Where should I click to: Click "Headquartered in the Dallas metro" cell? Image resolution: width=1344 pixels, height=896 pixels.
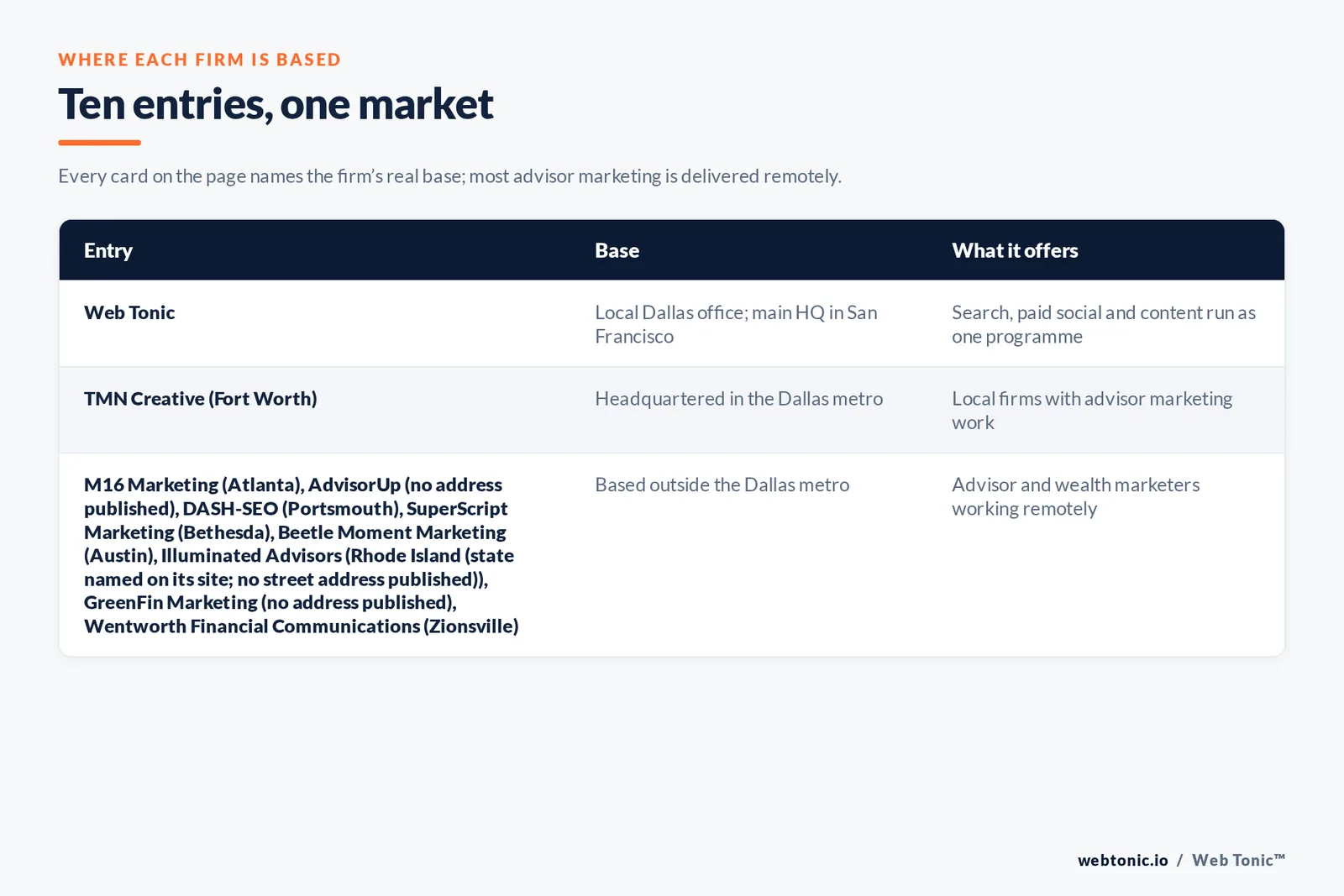(x=739, y=399)
